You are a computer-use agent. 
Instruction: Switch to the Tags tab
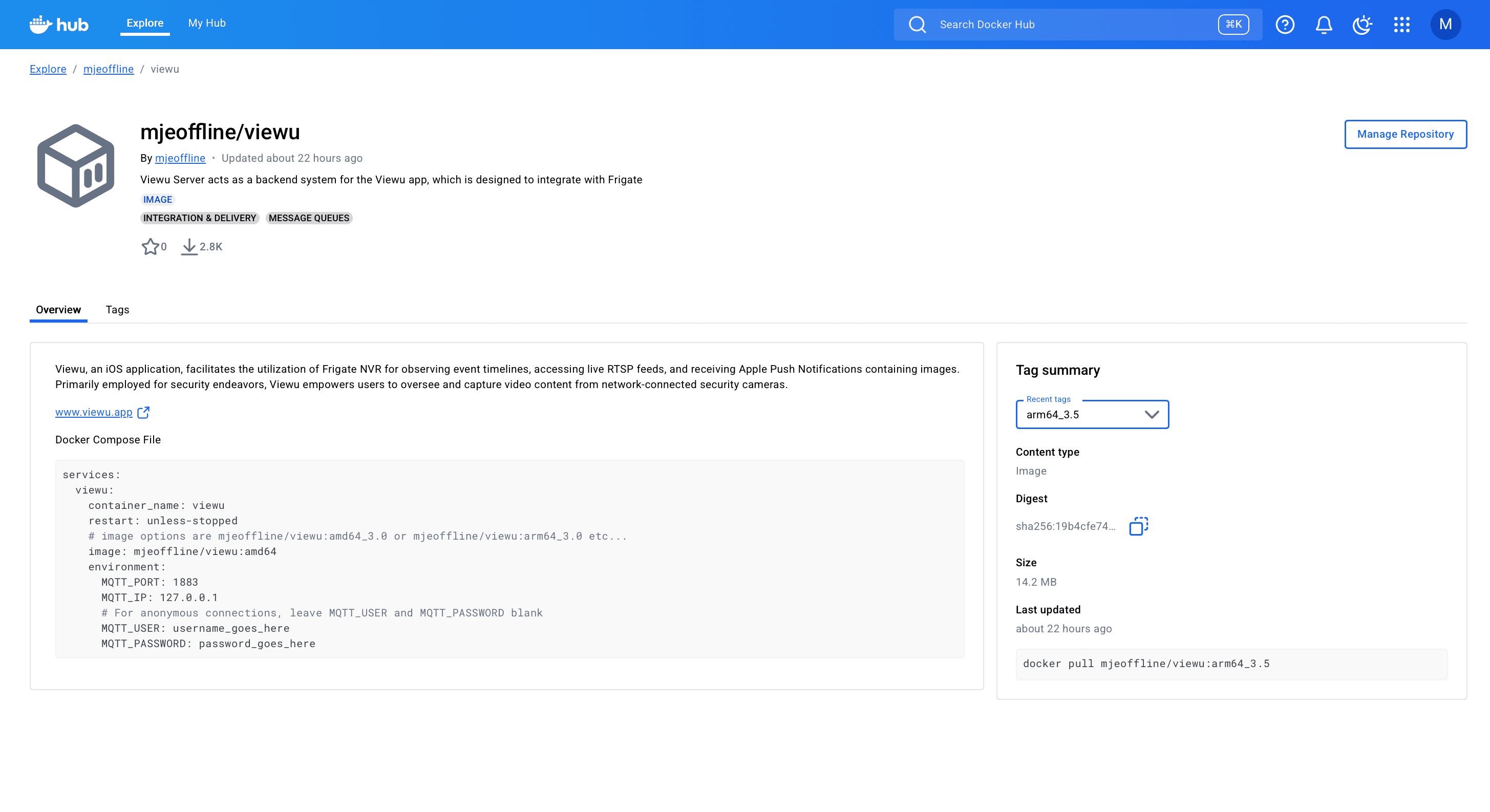(x=117, y=309)
